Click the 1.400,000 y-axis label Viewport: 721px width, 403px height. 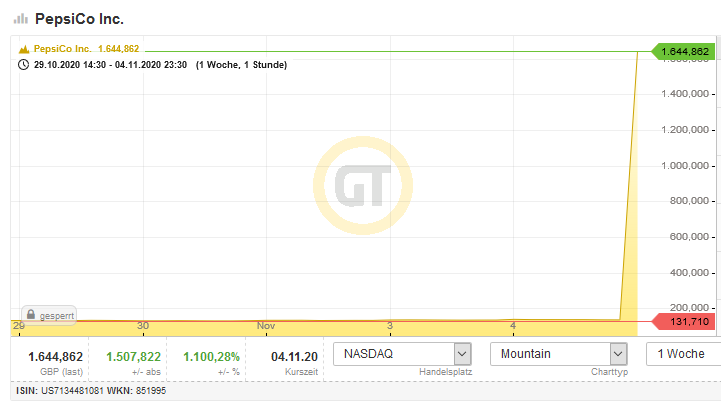click(x=685, y=94)
